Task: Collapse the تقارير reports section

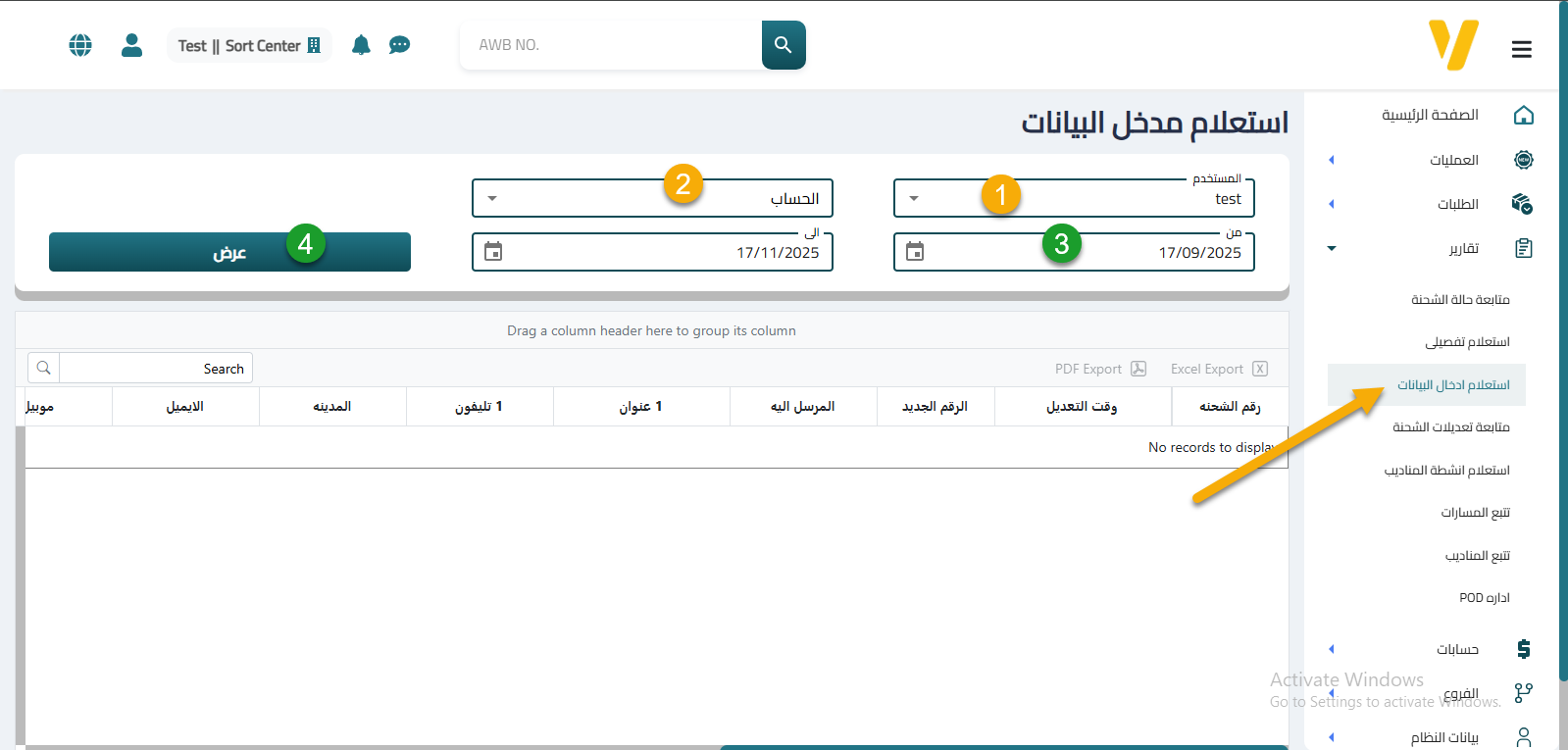Action: (1332, 249)
